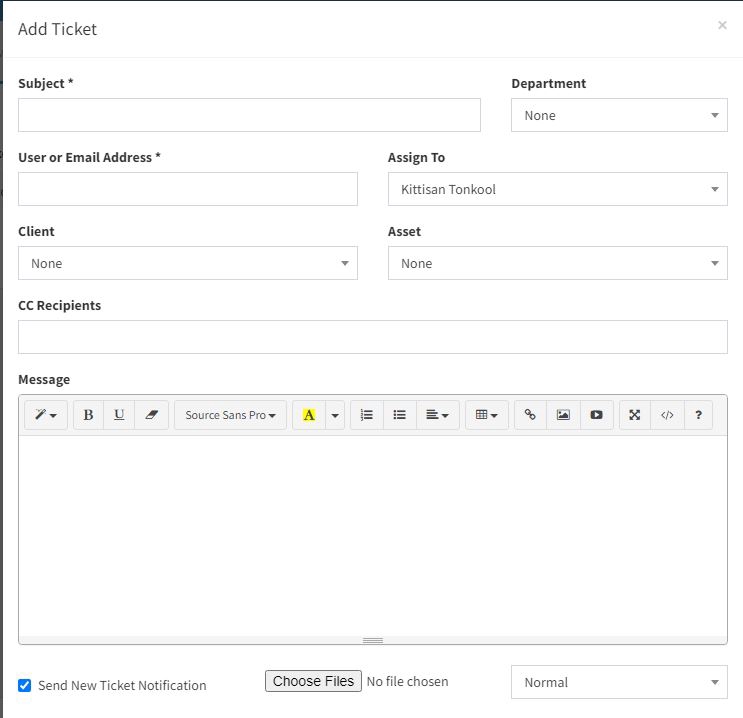Click into the Subject input field
Viewport: 743px width, 718px height.
coord(249,115)
